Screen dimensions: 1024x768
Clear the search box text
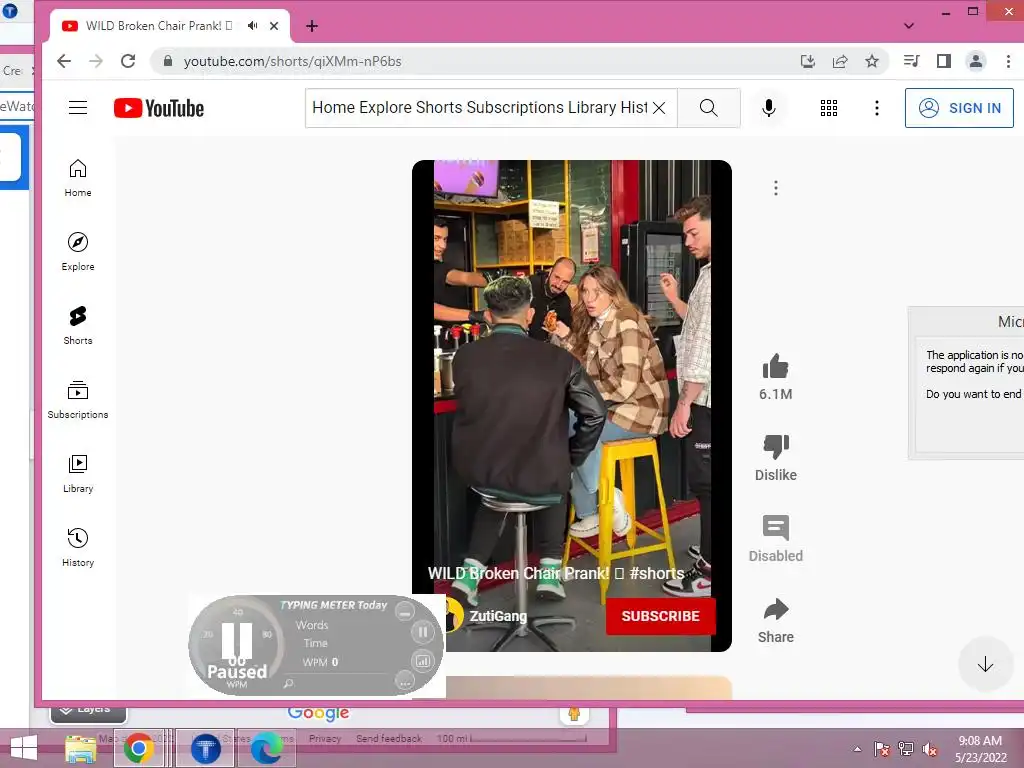[x=660, y=108]
